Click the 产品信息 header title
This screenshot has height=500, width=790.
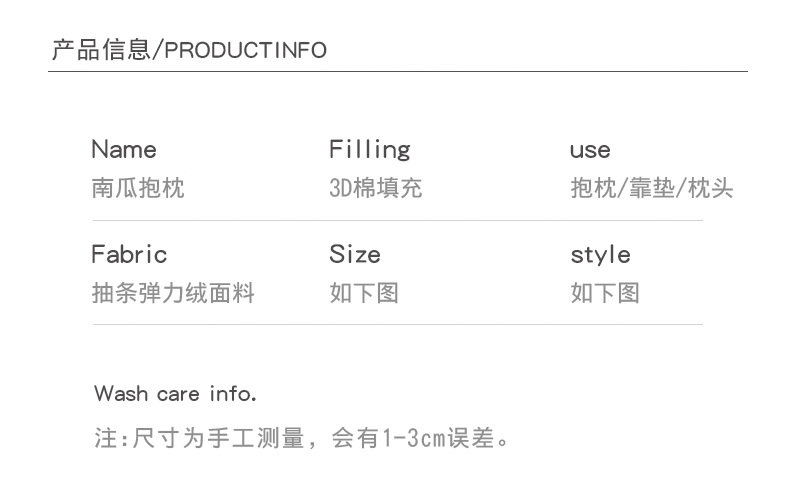coord(99,49)
